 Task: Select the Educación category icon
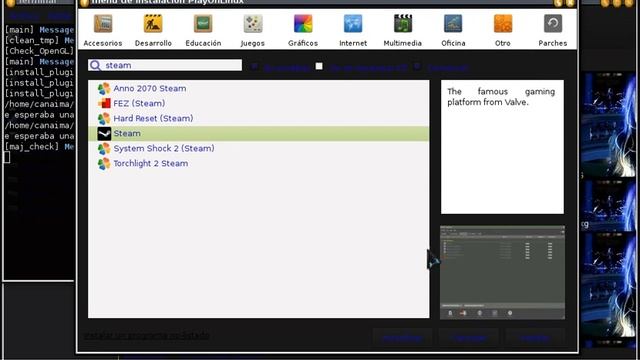pyautogui.click(x=203, y=24)
